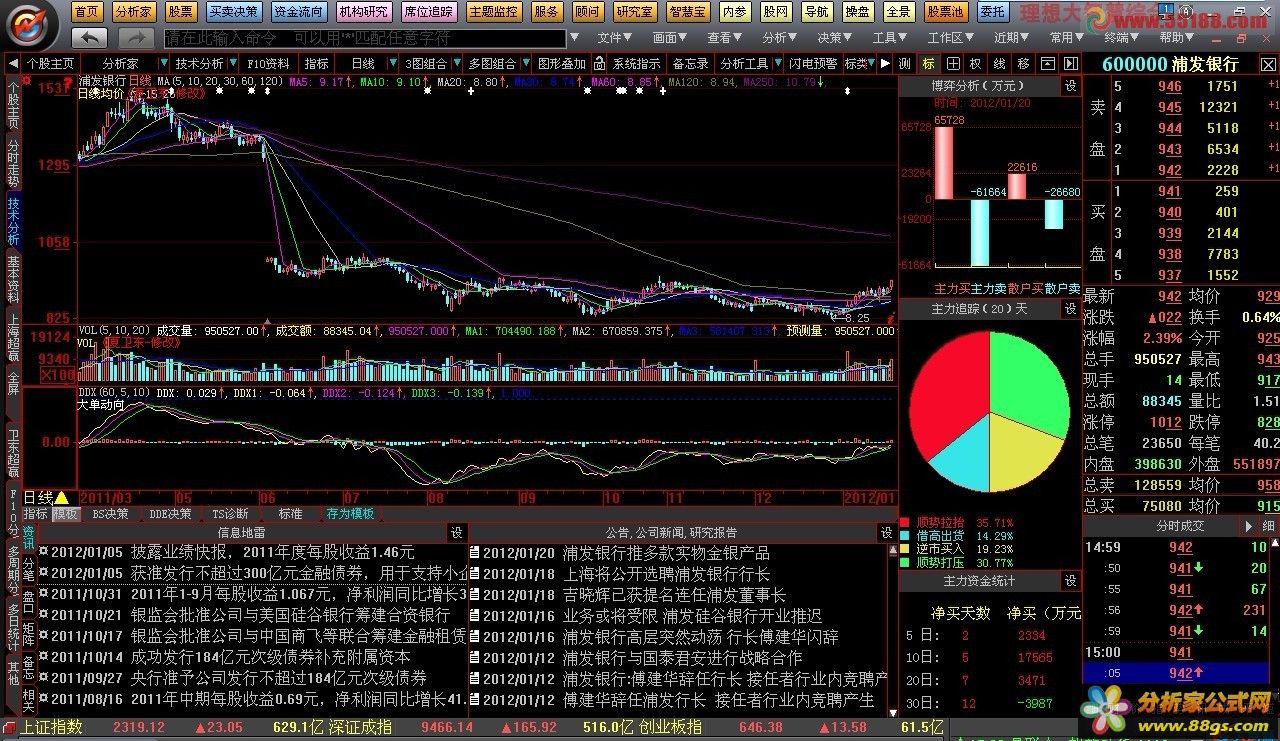This screenshot has height=741, width=1280.
Task: Click the 线 (draw line) icon
Action: click(1000, 63)
